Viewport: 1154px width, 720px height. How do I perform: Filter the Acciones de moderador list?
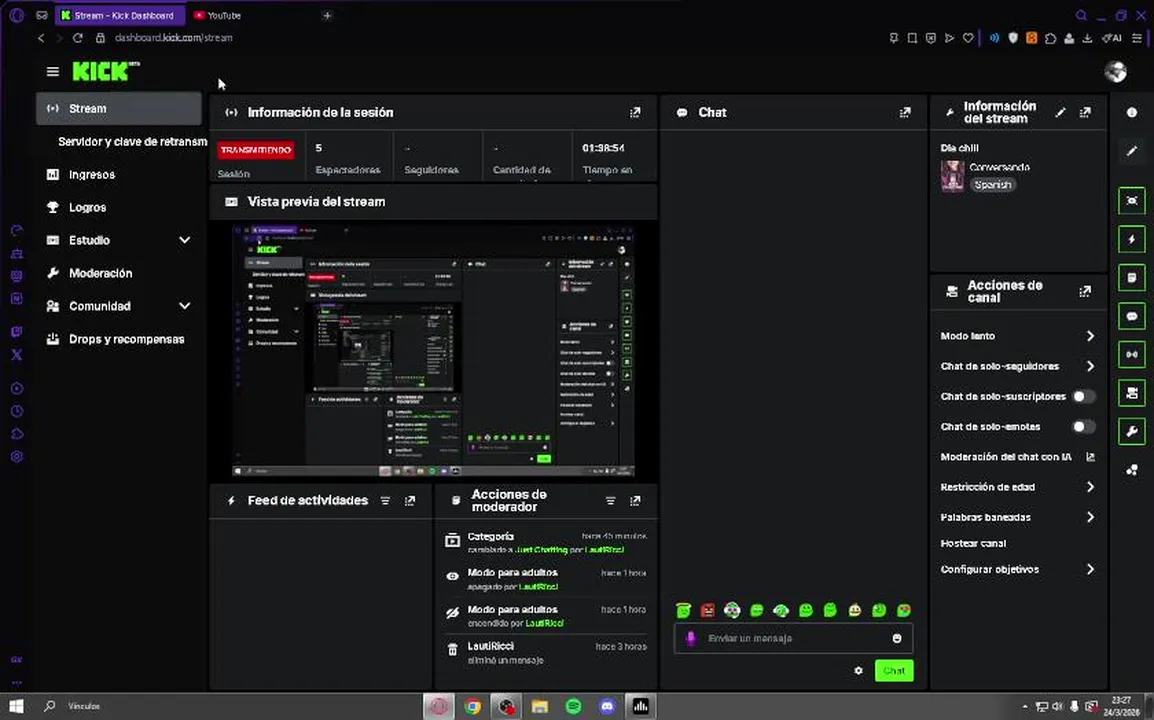(x=610, y=501)
